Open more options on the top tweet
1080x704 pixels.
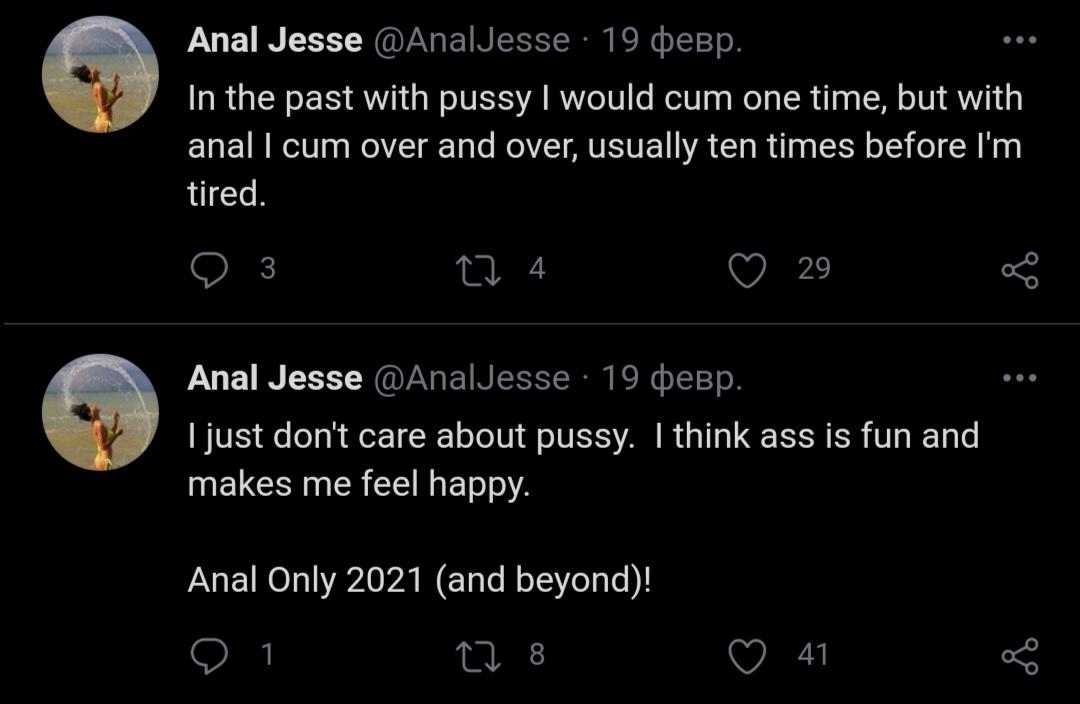coord(1020,41)
